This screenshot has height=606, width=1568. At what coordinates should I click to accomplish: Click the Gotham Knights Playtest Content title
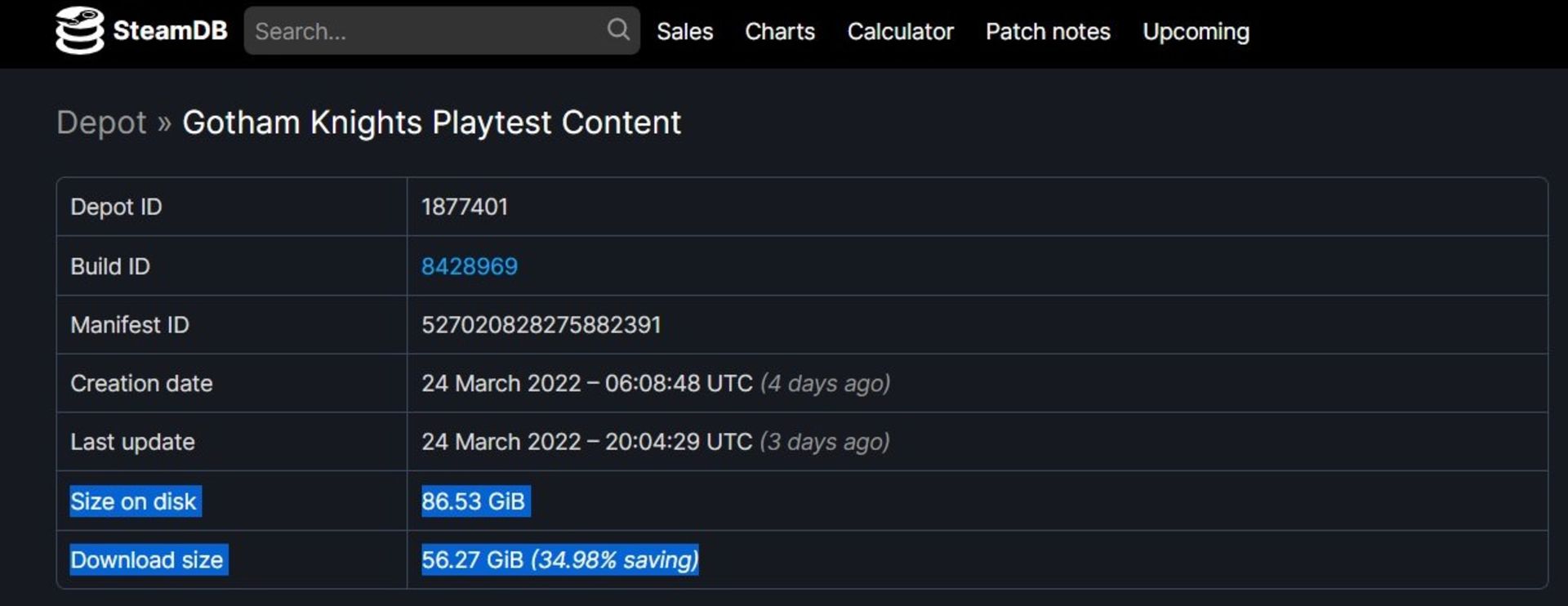[x=431, y=123]
